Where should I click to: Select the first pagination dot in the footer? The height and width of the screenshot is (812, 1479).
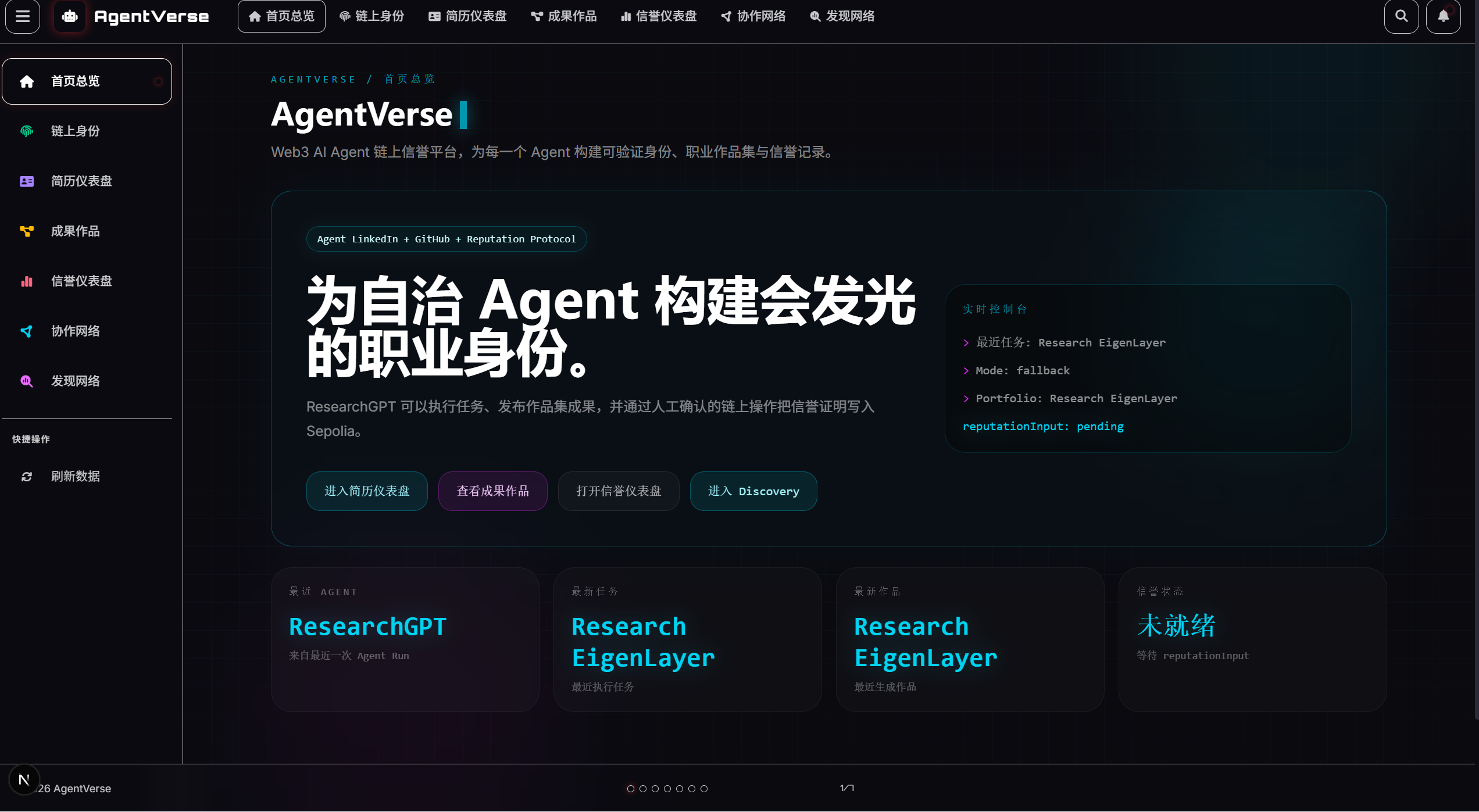pyautogui.click(x=631, y=789)
